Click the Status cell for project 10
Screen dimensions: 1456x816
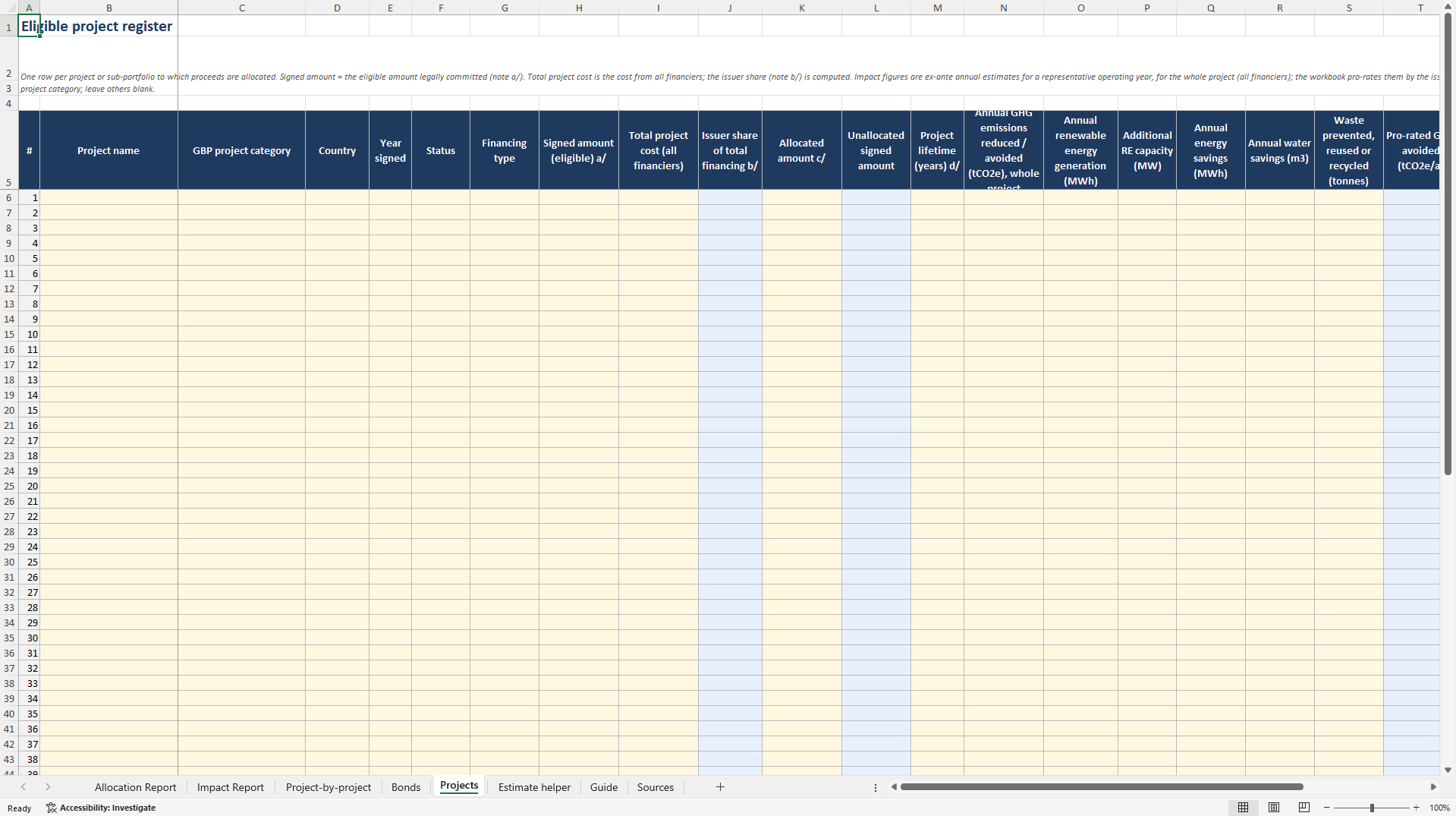441,334
